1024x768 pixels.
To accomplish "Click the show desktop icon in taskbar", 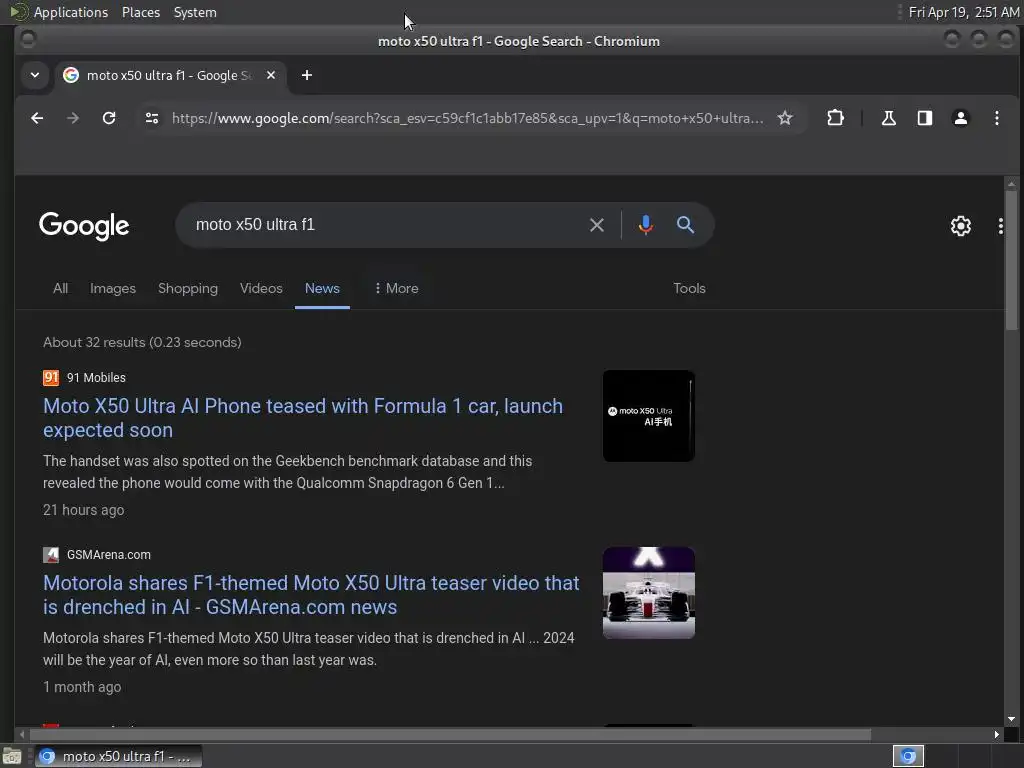I will [x=12, y=756].
